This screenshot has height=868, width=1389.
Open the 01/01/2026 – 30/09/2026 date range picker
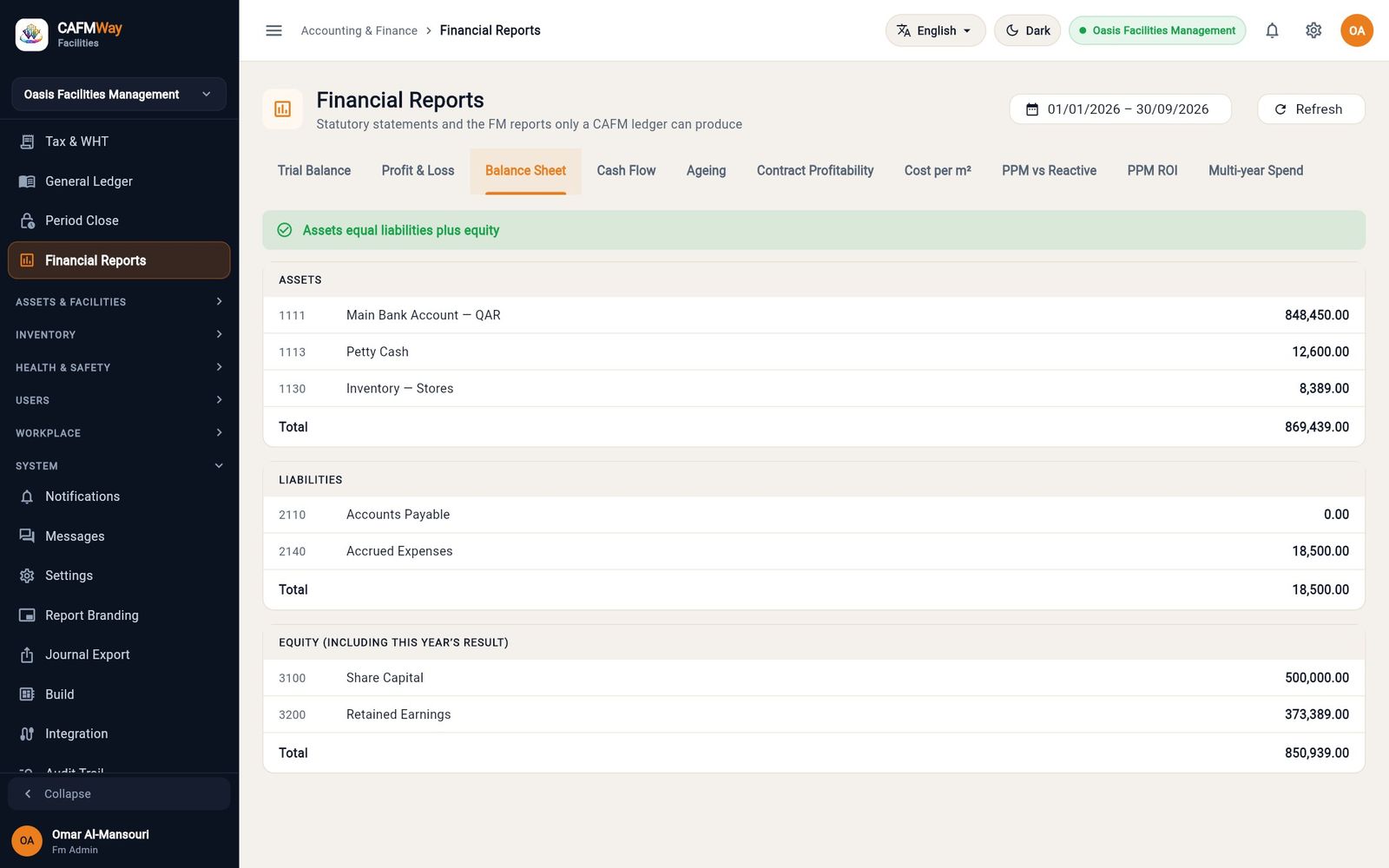1120,109
